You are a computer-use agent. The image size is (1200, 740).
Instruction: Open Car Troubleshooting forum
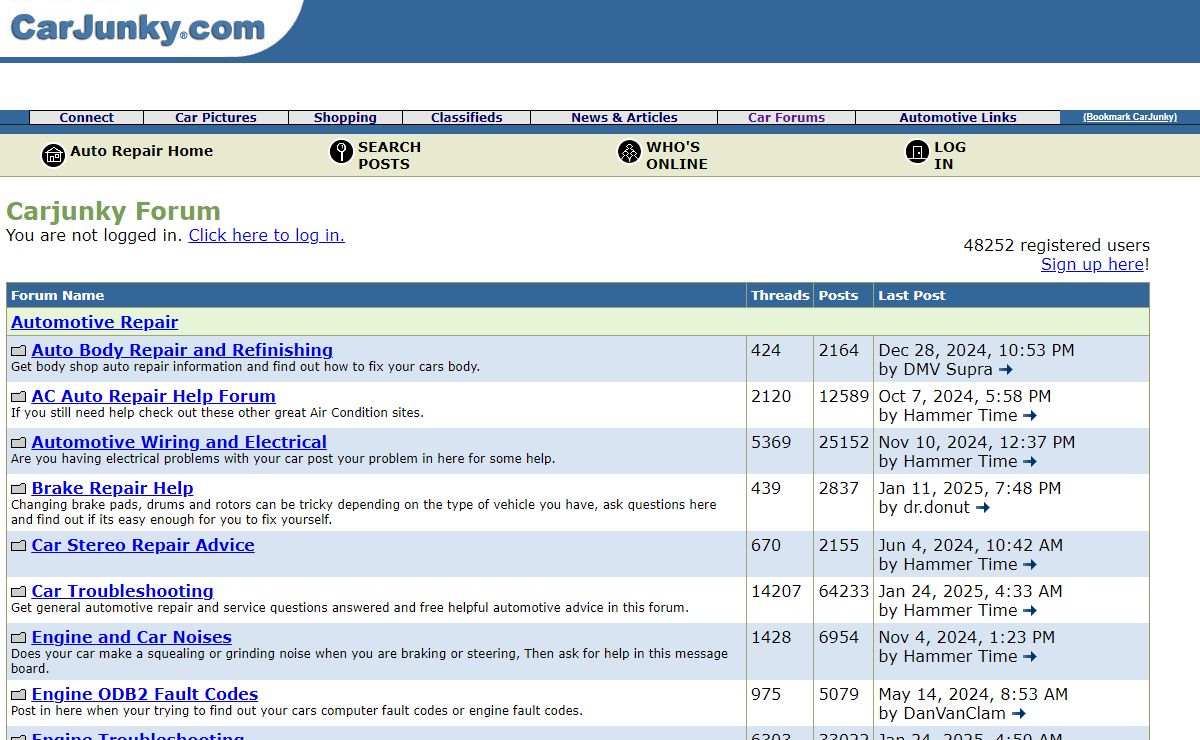123,591
